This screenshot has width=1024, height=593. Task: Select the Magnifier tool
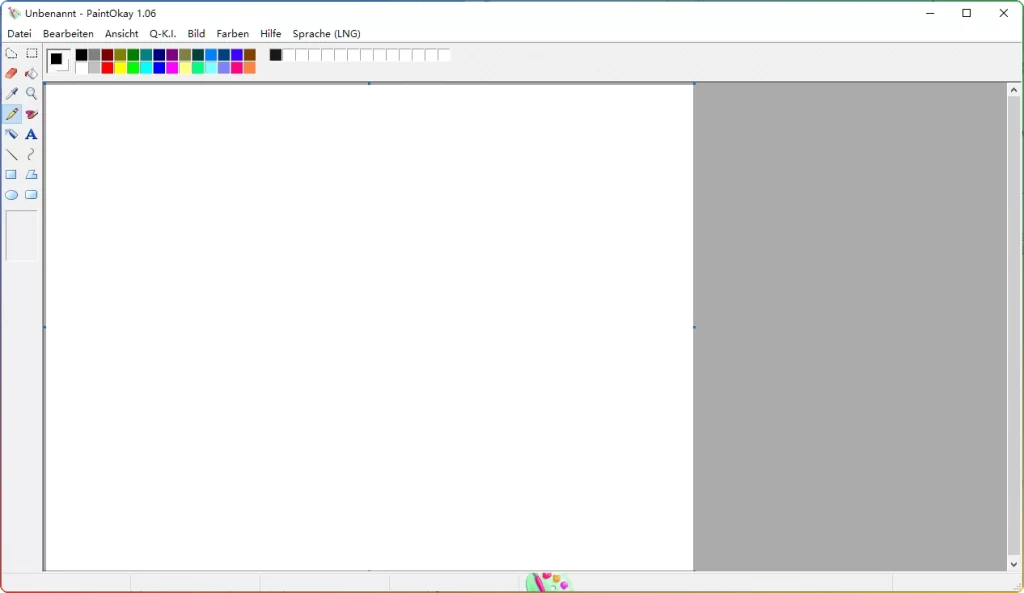tap(31, 93)
